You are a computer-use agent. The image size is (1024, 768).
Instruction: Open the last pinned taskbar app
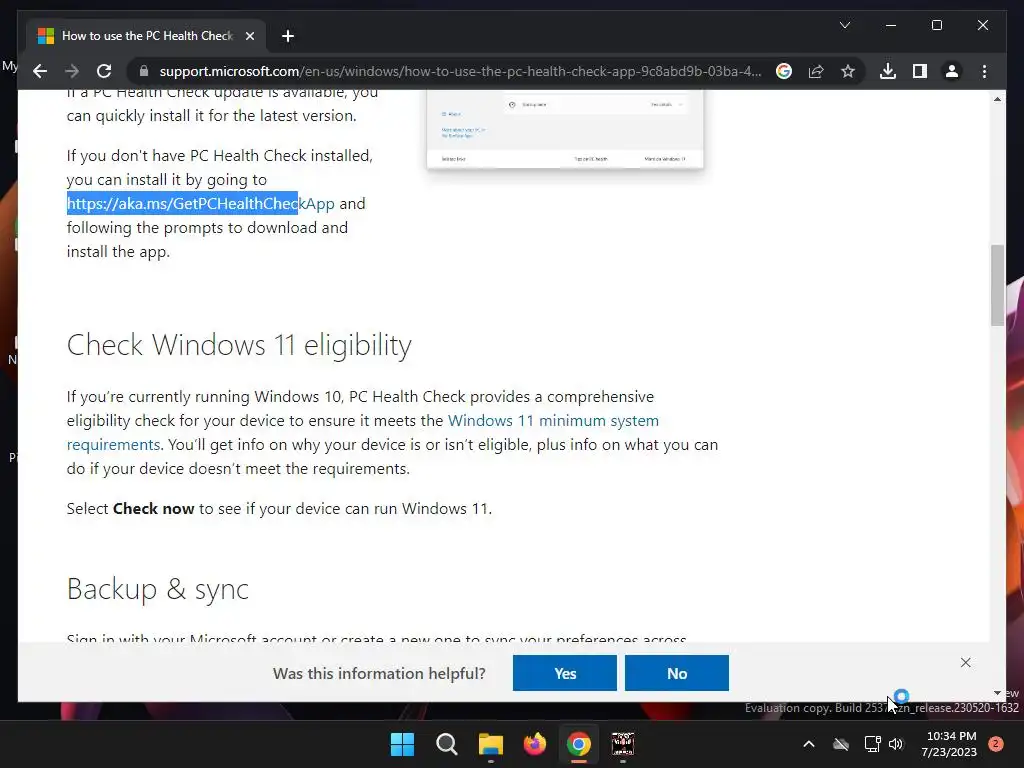click(622, 744)
